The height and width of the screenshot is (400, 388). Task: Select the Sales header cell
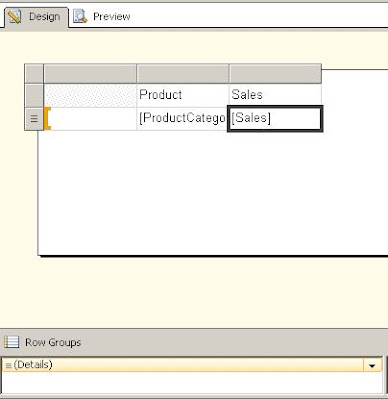tap(275, 95)
